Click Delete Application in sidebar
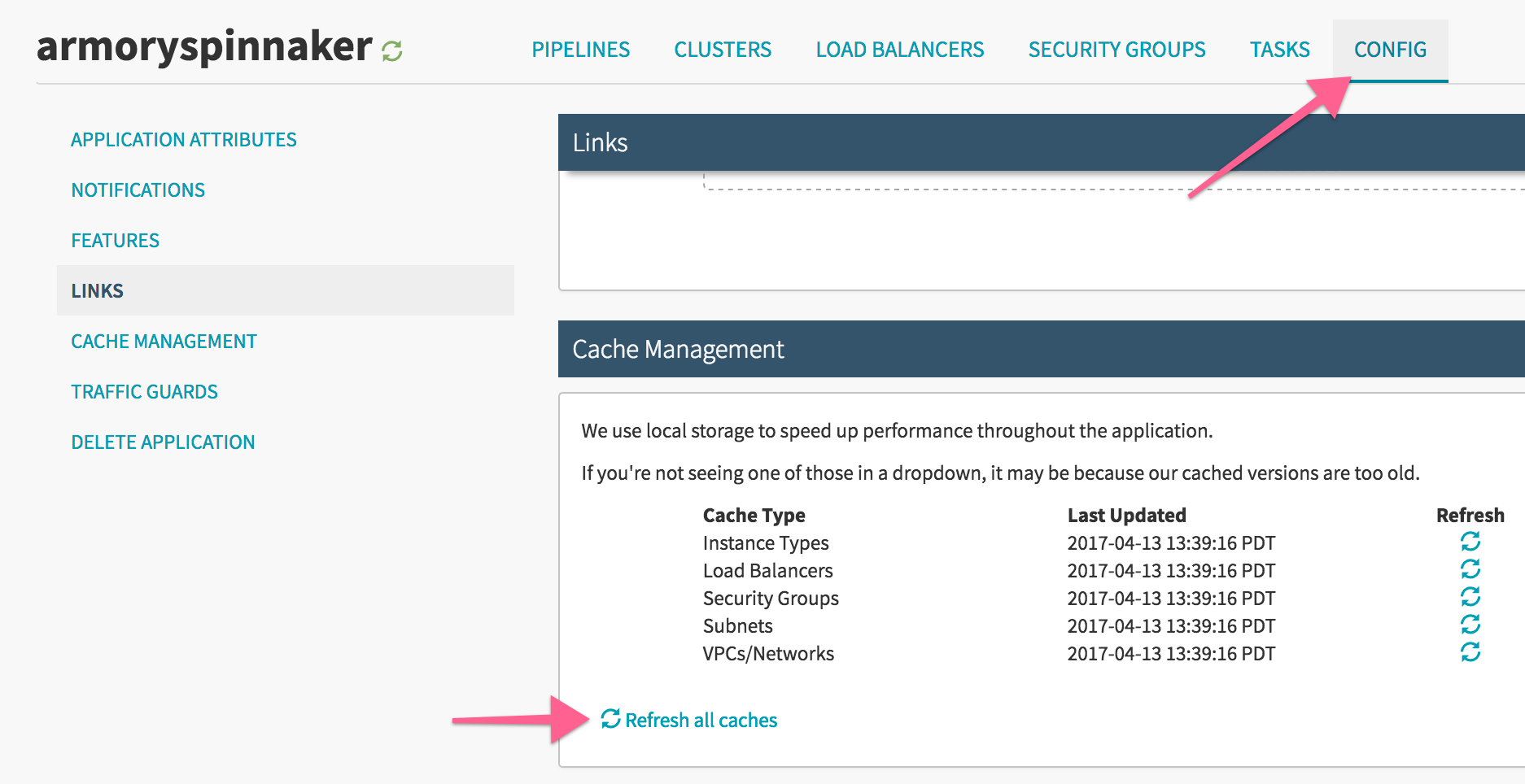1525x784 pixels. (163, 442)
